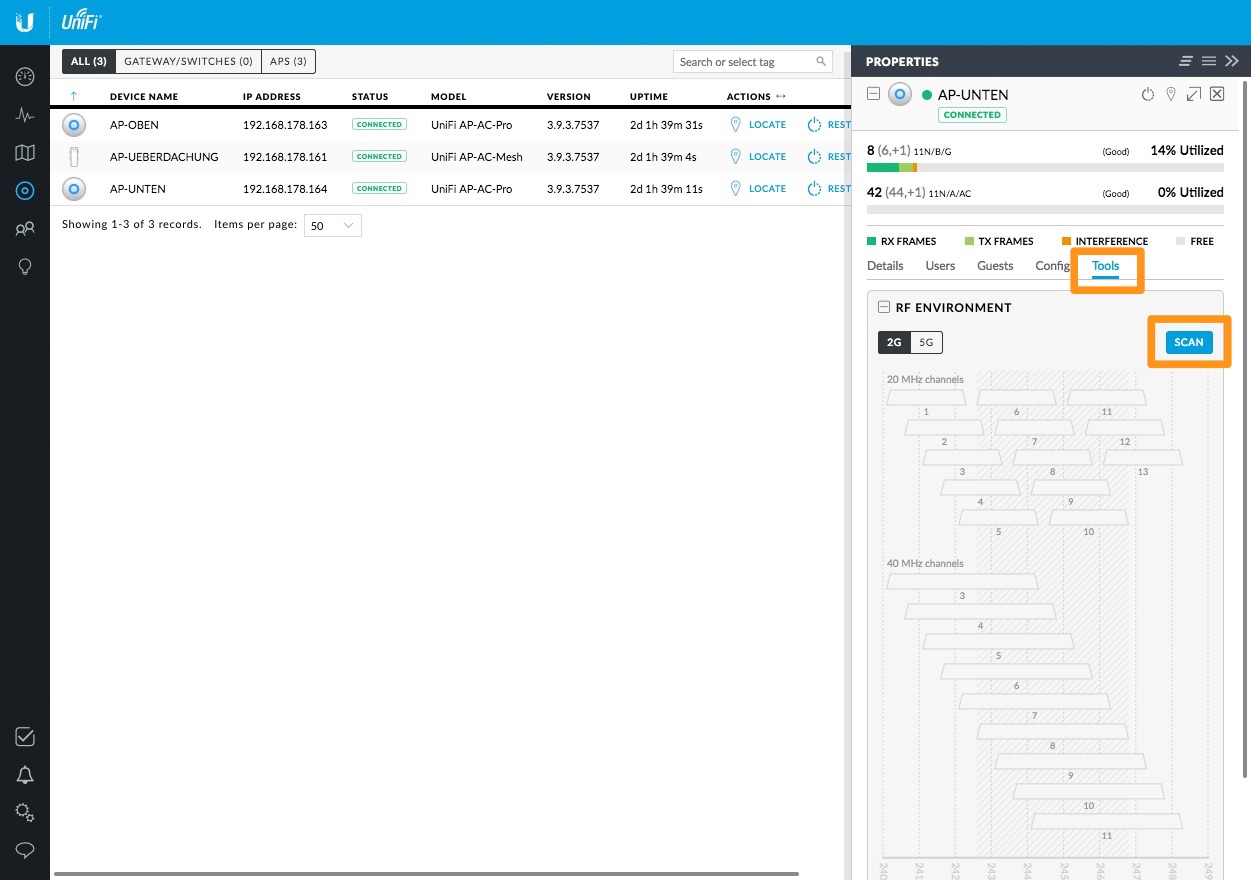
Task: Click the LOCATE link for AP-OBEN
Action: coord(767,125)
